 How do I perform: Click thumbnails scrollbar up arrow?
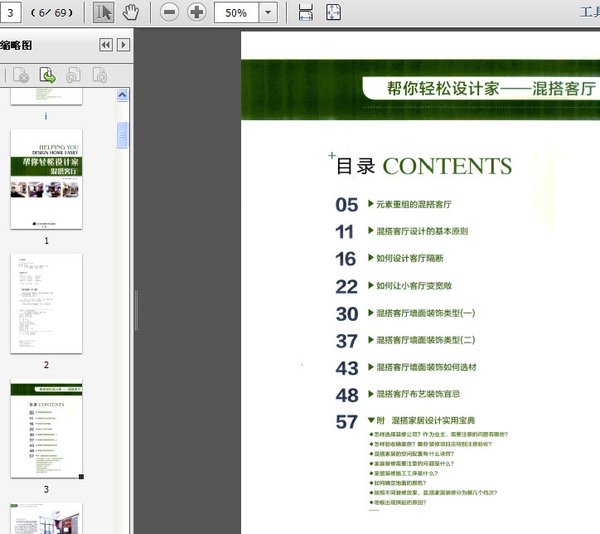click(123, 94)
